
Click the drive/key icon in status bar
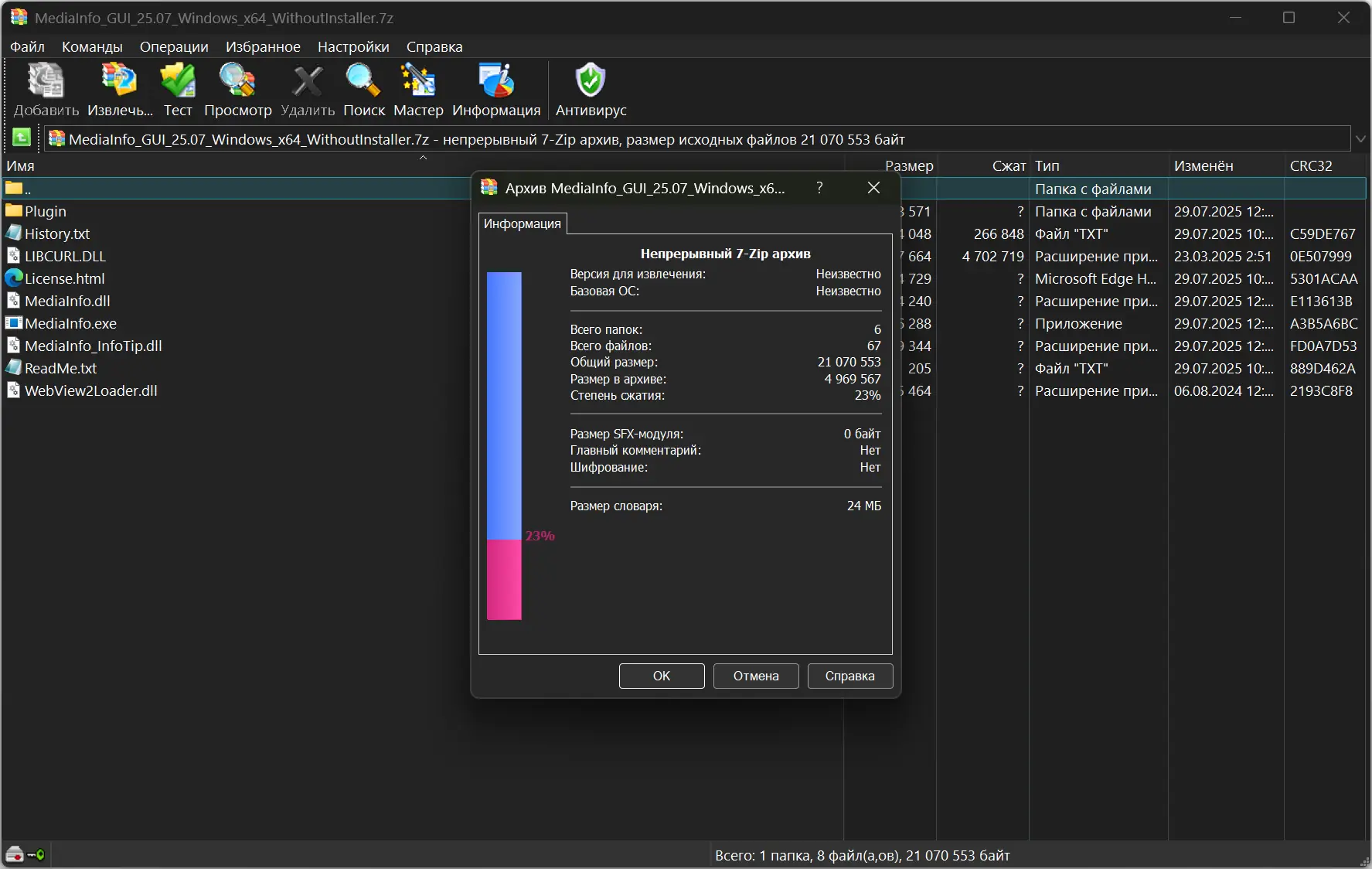point(25,854)
